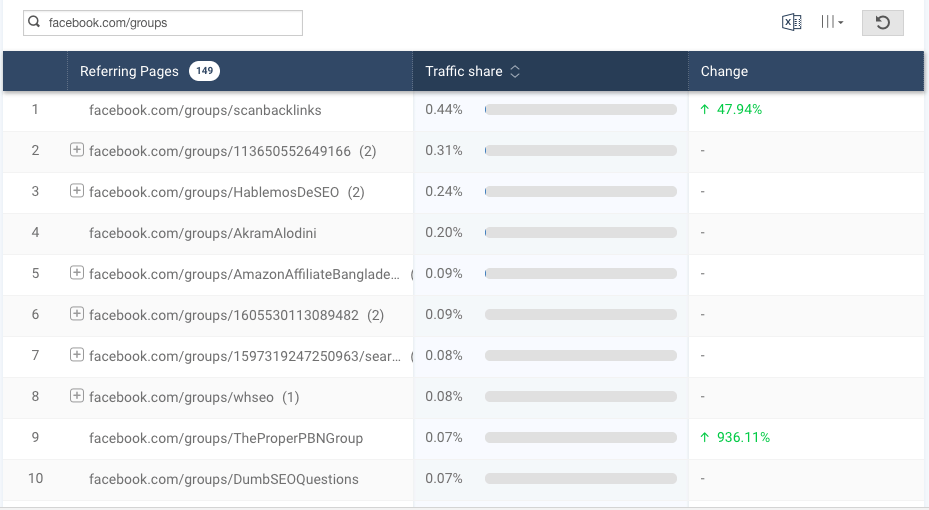The image size is (929, 510).
Task: Open the column settings dropdown
Action: (832, 23)
